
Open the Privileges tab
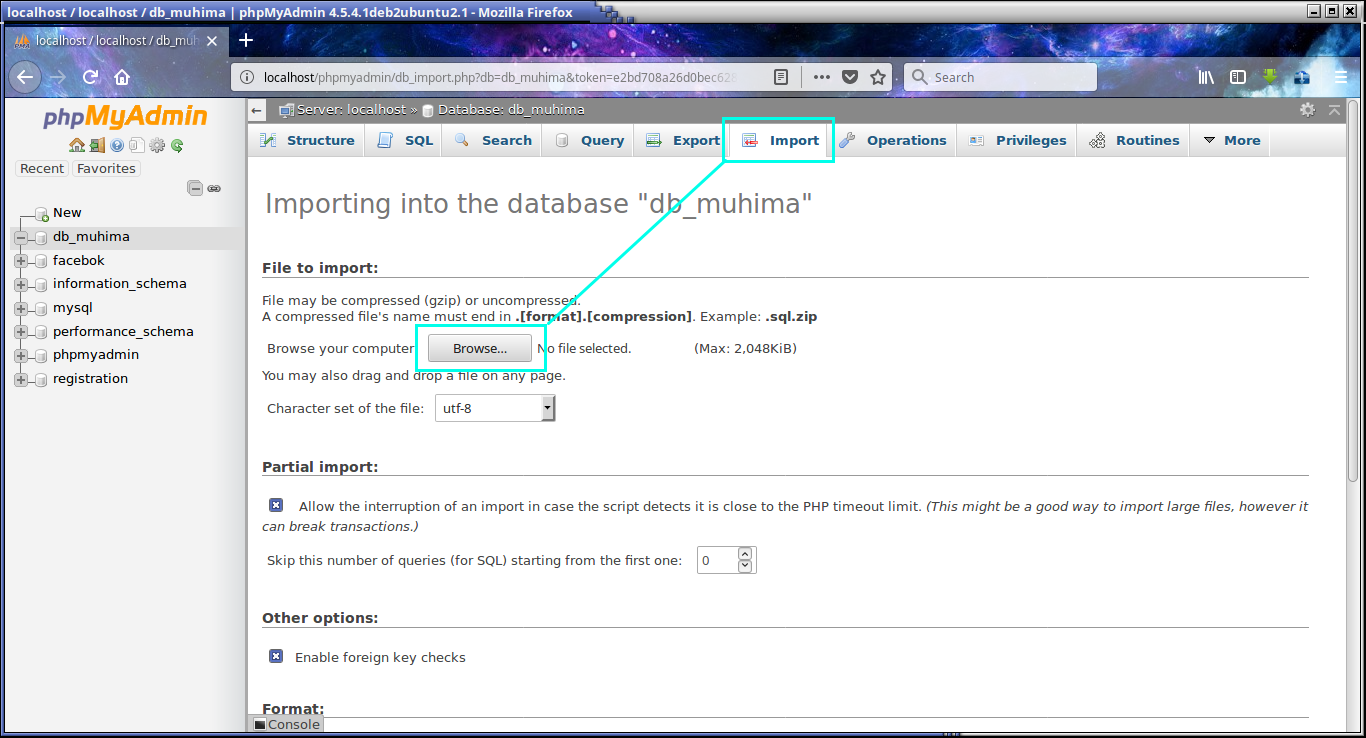[x=1017, y=140]
